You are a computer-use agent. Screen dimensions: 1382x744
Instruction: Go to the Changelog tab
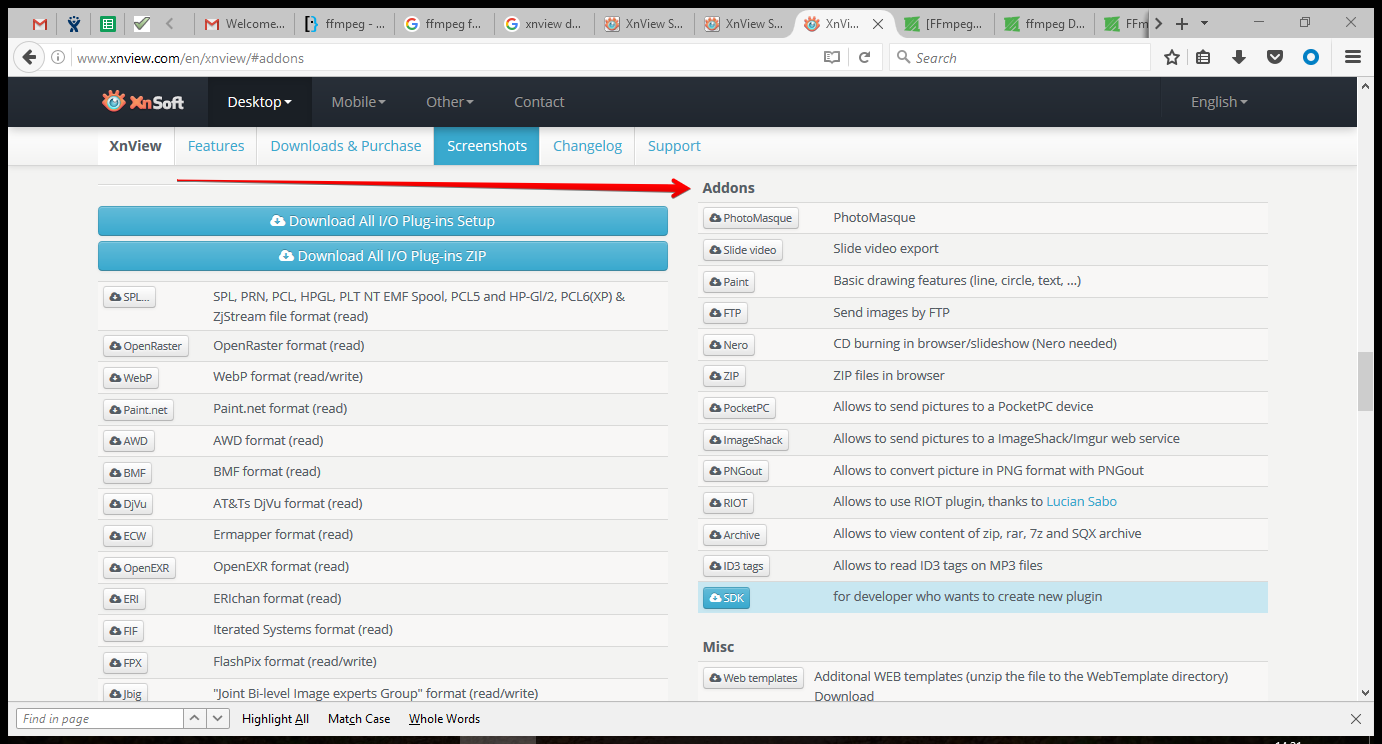point(587,146)
